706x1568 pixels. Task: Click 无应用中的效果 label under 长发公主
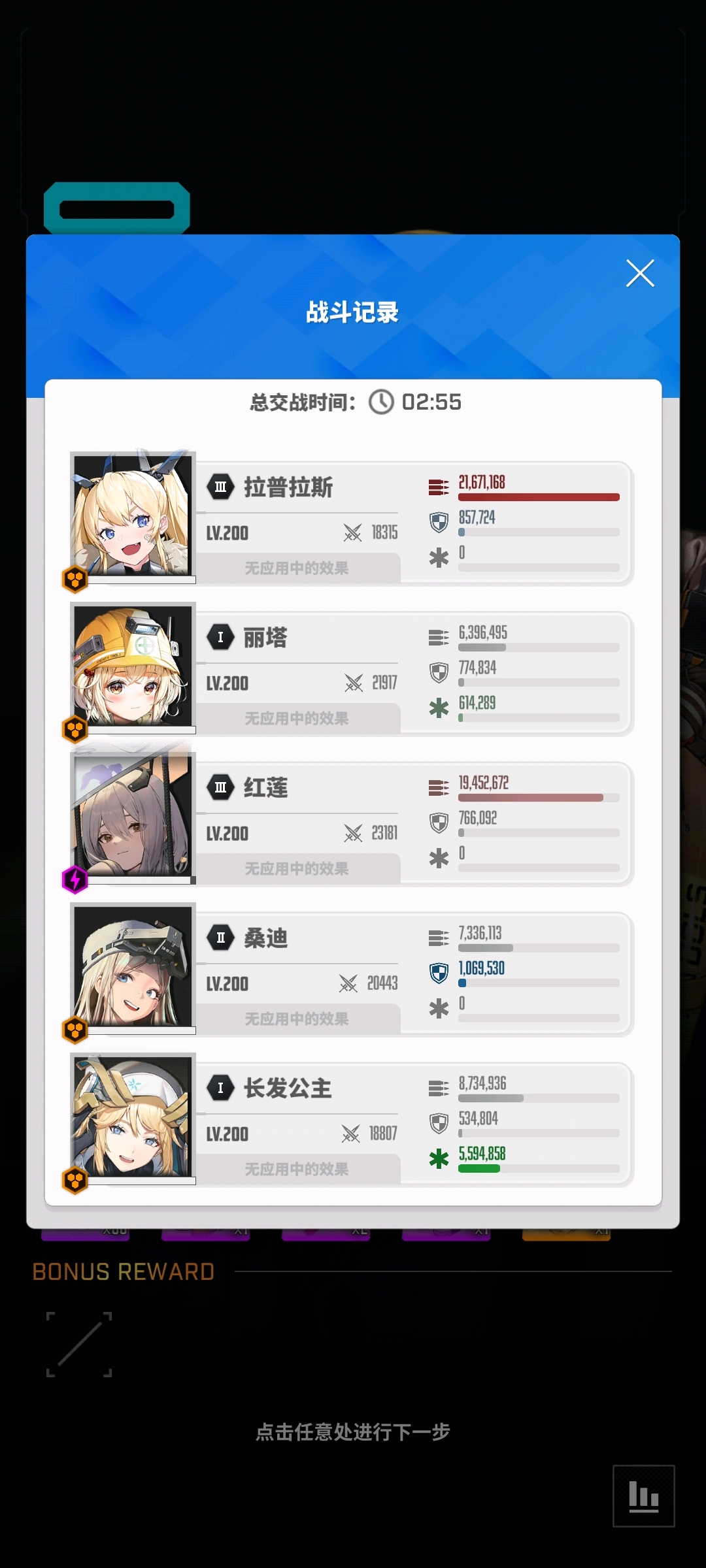pos(297,1169)
